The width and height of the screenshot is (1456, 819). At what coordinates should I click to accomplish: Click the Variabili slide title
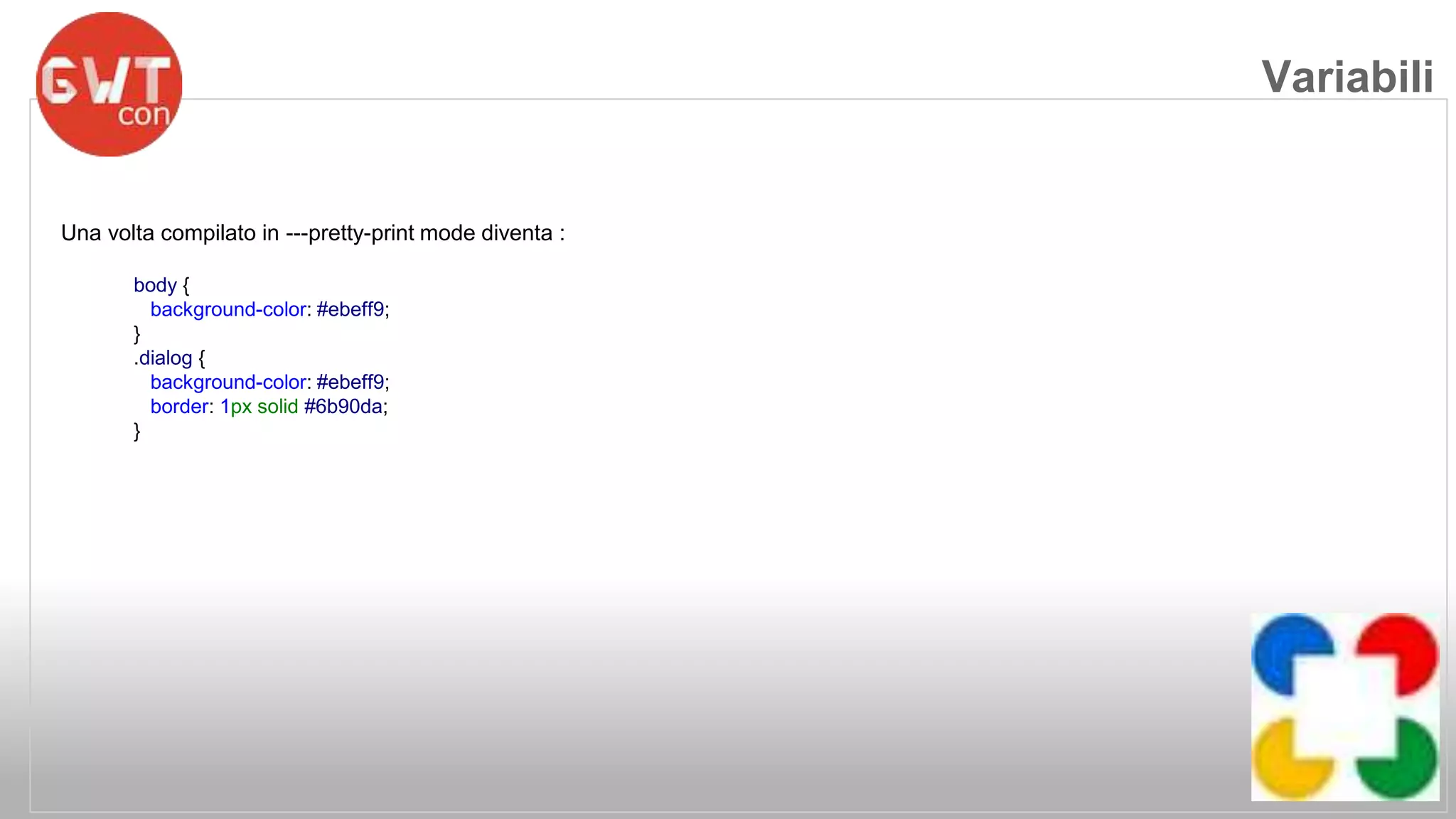[x=1347, y=76]
